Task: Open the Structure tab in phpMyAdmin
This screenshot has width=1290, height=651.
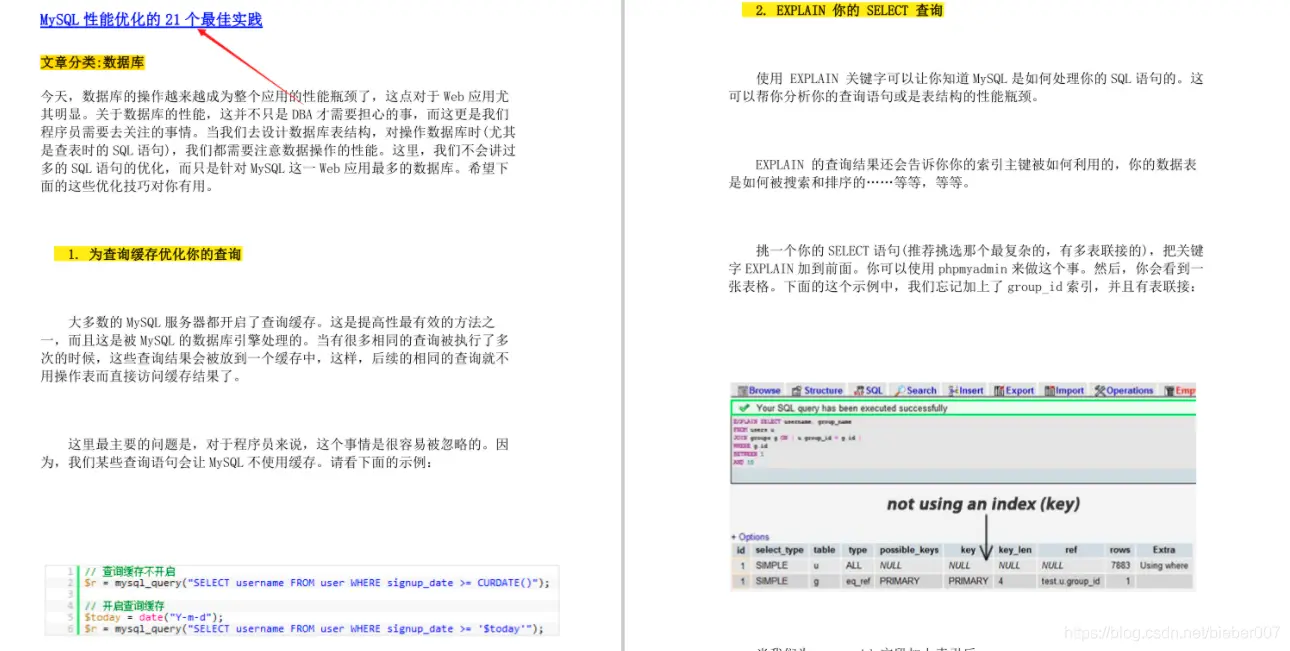Action: point(817,391)
